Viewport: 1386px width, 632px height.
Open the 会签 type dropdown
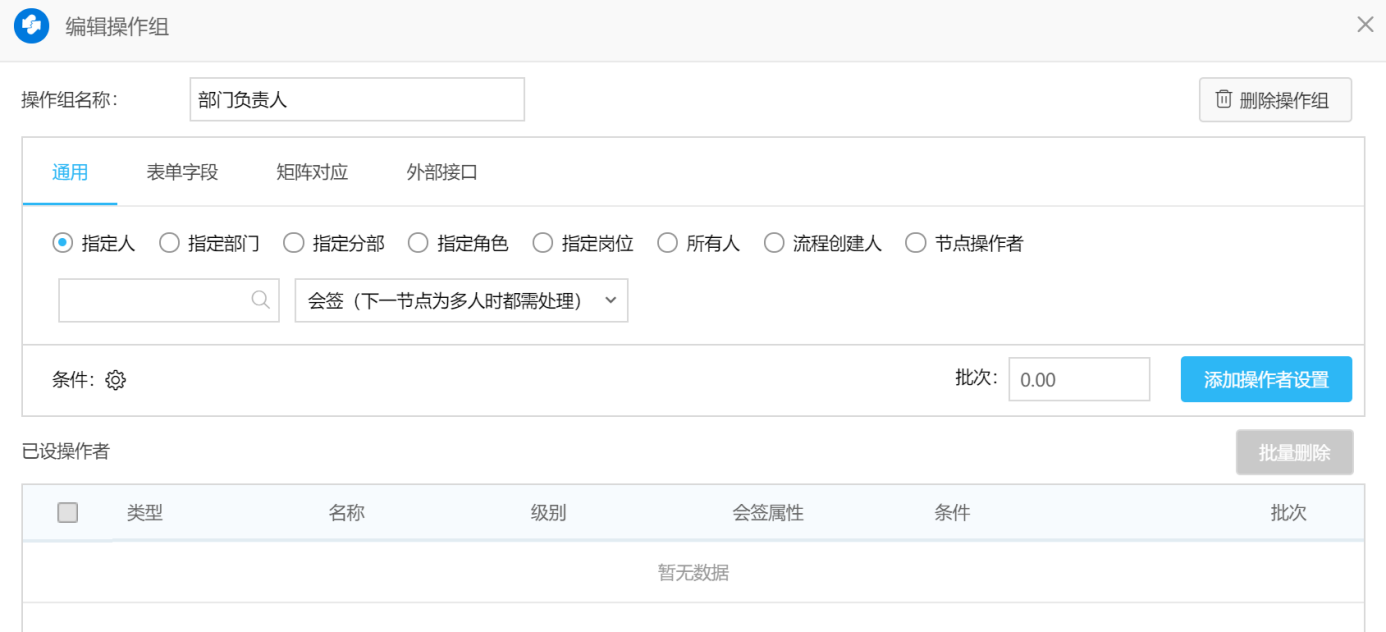(x=461, y=301)
